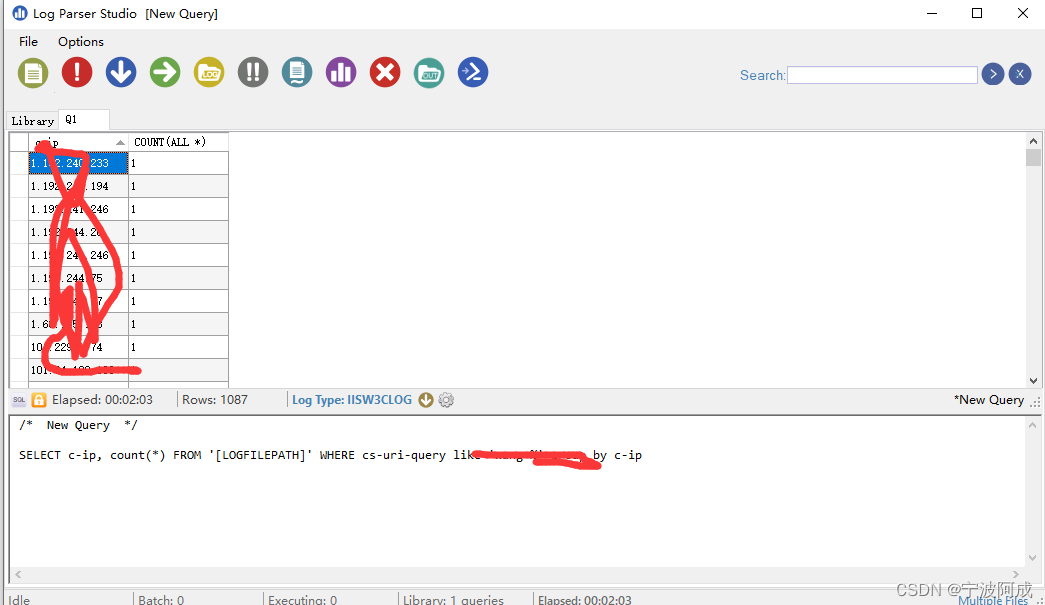Switch to the Library tab

tap(32, 120)
